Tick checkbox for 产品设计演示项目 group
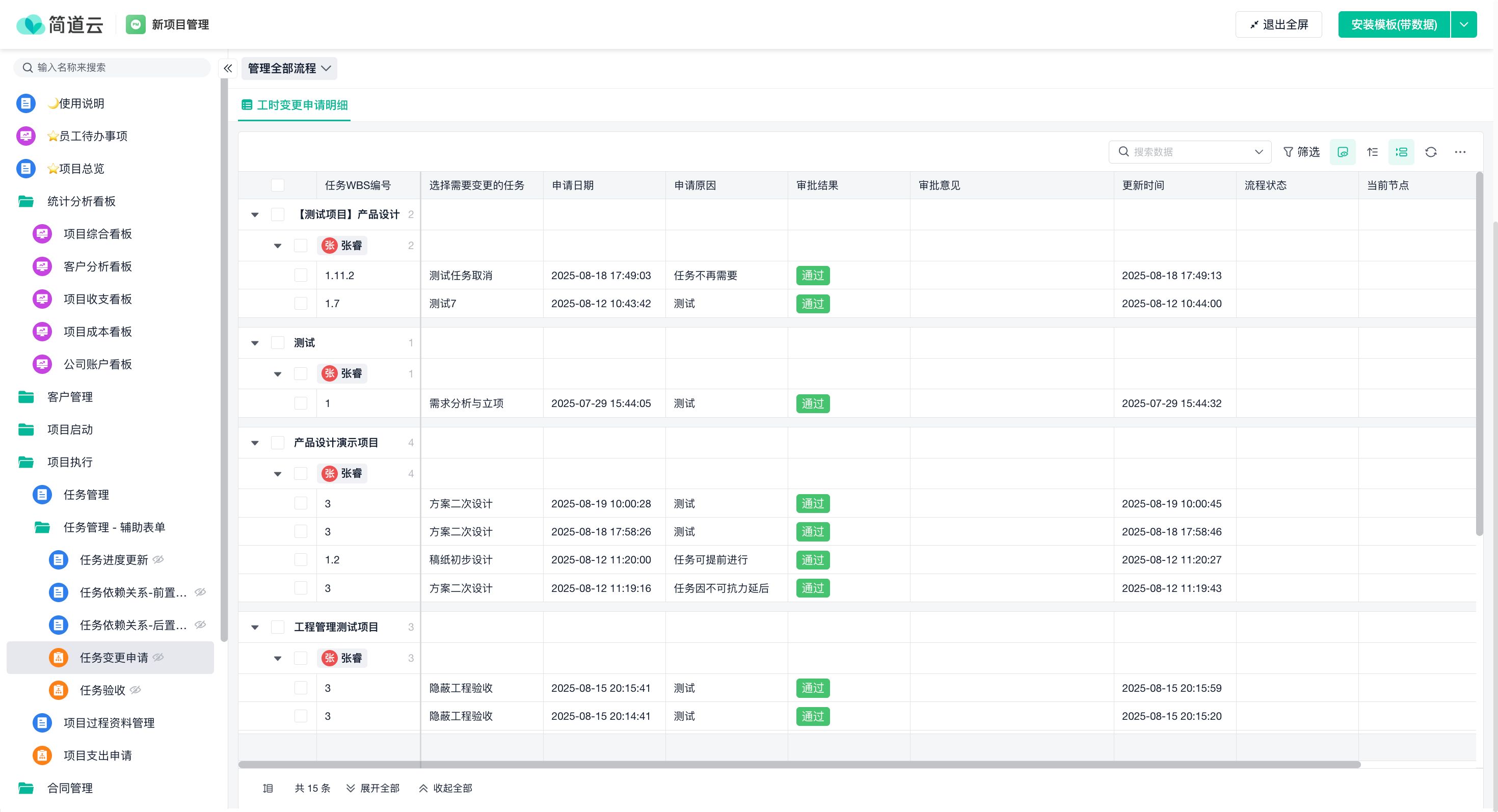Image resolution: width=1498 pixels, height=812 pixels. (x=277, y=443)
